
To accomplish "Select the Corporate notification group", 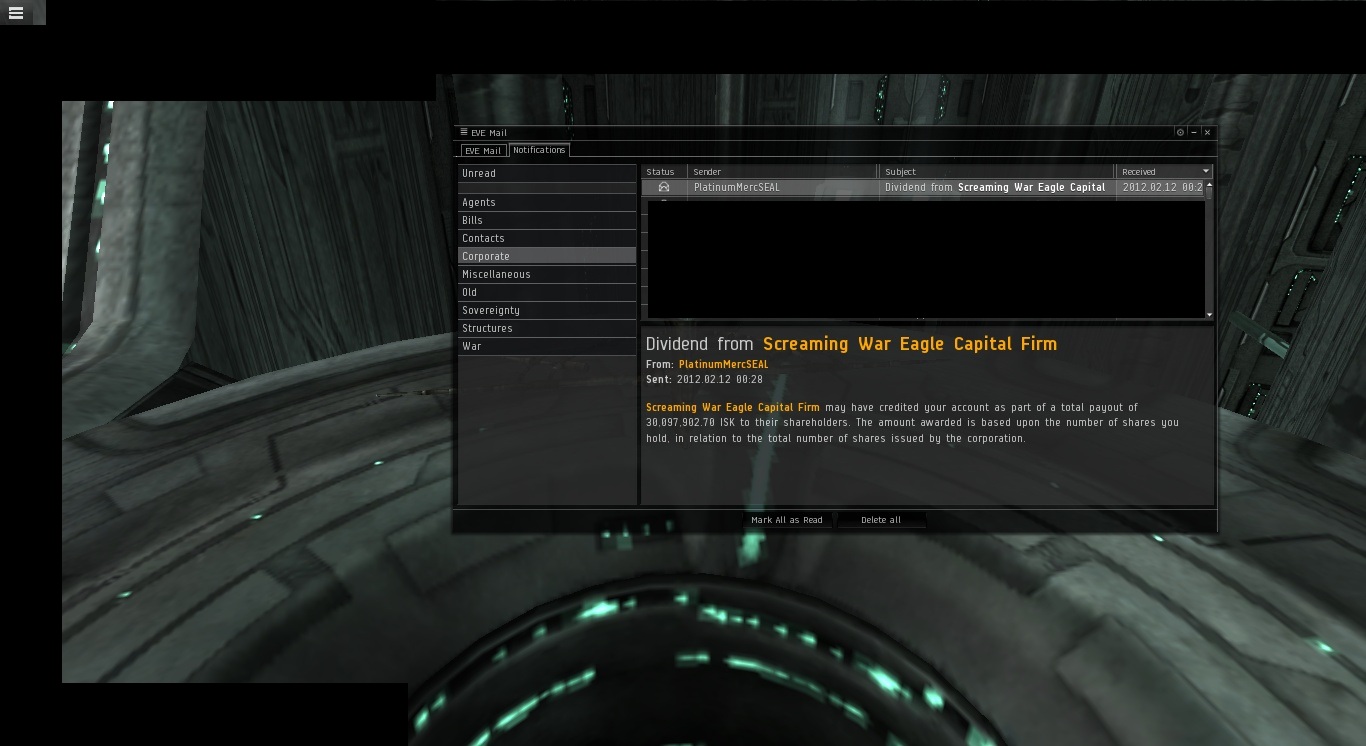I will pyautogui.click(x=547, y=256).
